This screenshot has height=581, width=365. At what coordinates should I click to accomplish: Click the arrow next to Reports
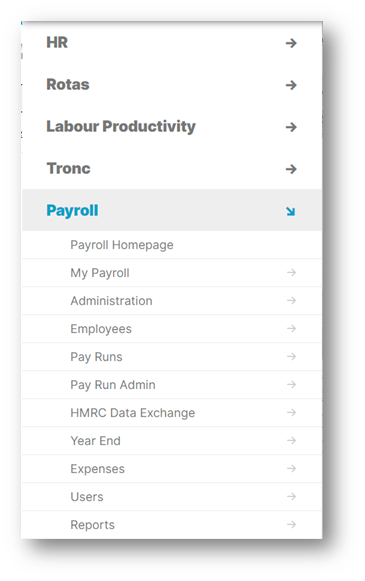click(291, 524)
